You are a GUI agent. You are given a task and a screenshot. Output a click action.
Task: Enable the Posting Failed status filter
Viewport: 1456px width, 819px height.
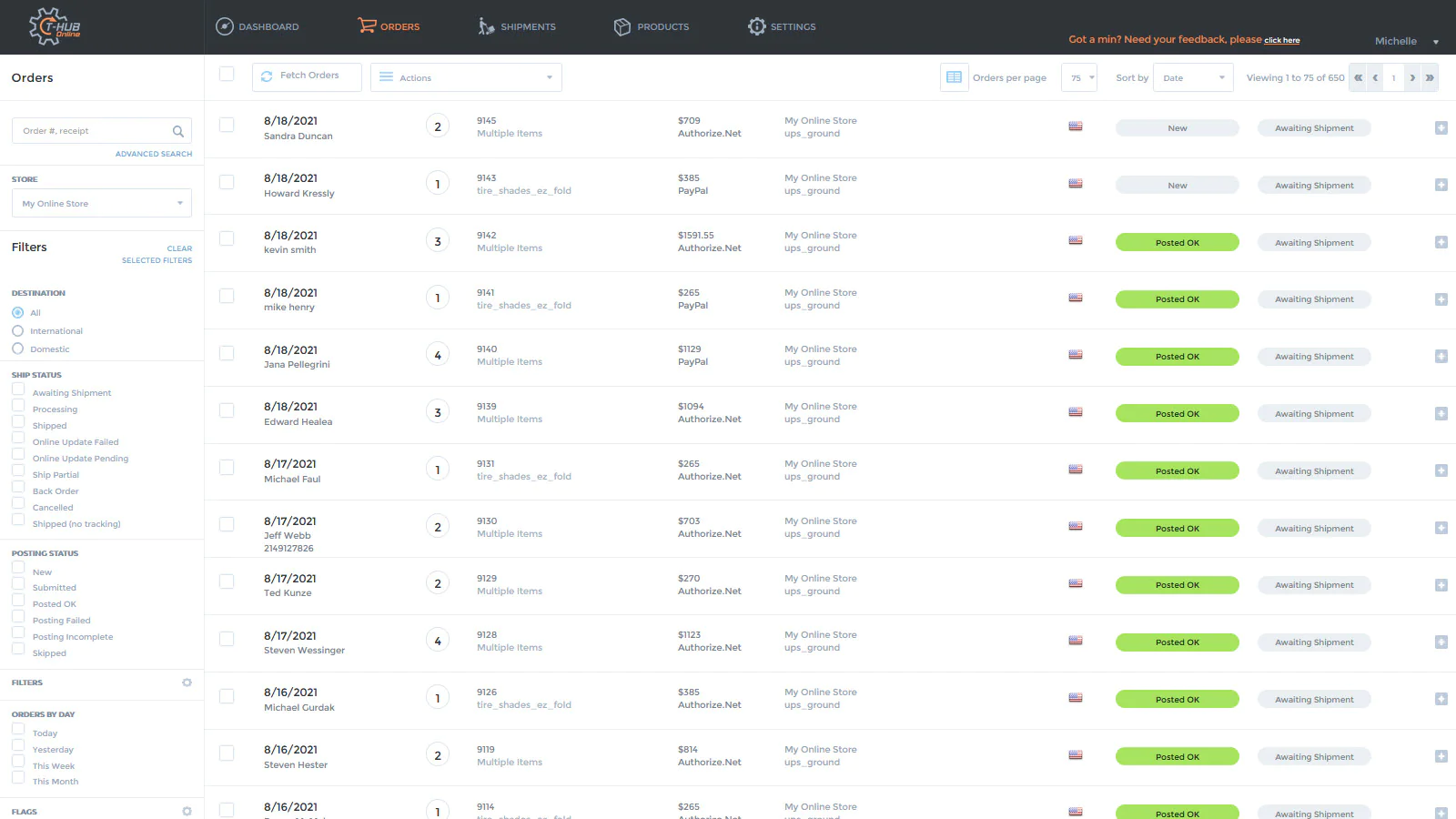pos(18,617)
